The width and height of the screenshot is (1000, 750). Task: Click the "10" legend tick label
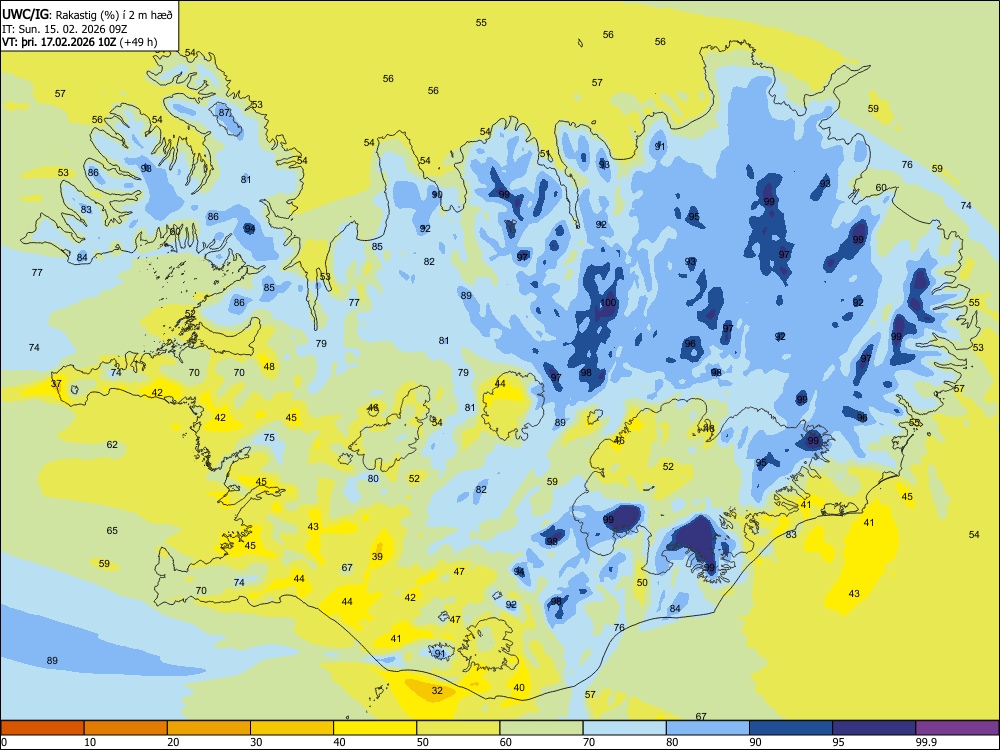pos(90,742)
